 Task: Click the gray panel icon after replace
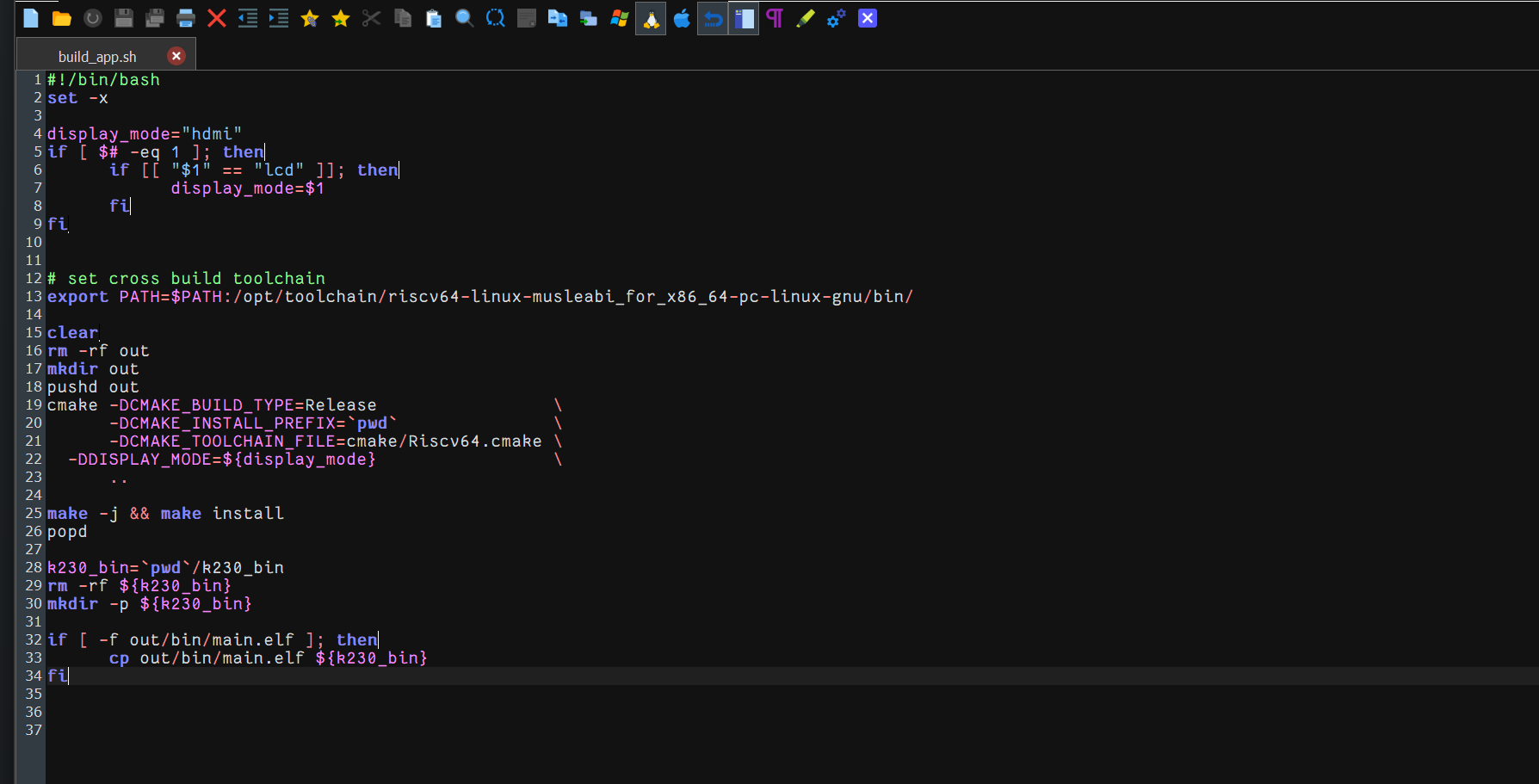pyautogui.click(x=527, y=18)
